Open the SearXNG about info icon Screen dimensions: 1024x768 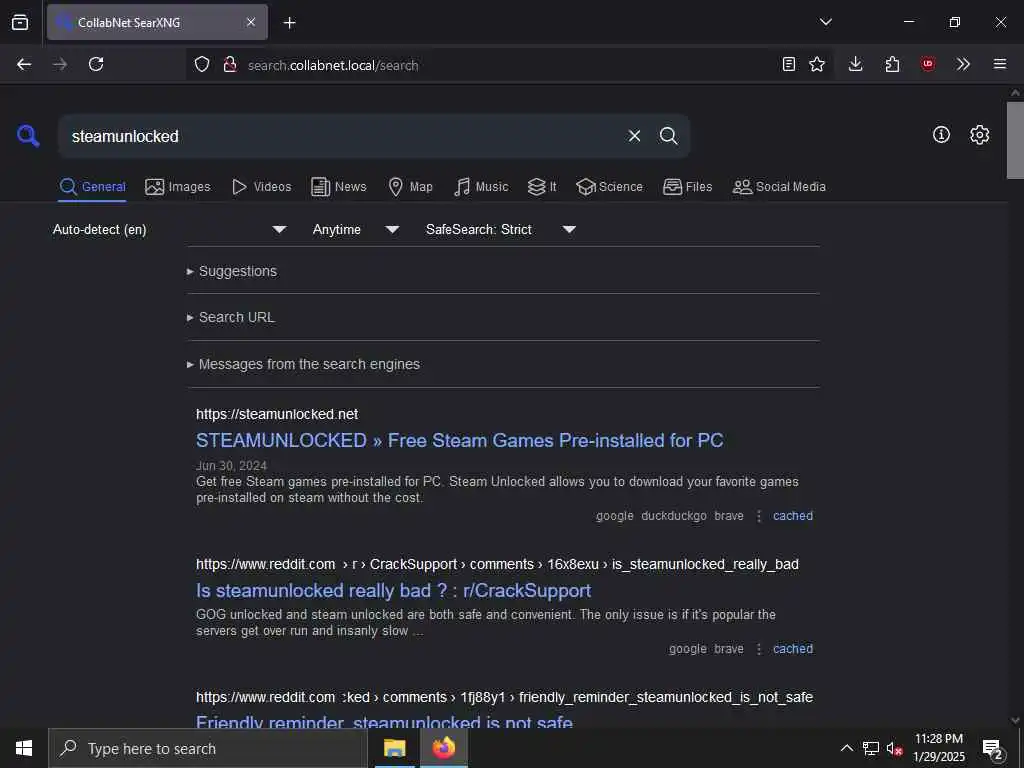click(941, 135)
